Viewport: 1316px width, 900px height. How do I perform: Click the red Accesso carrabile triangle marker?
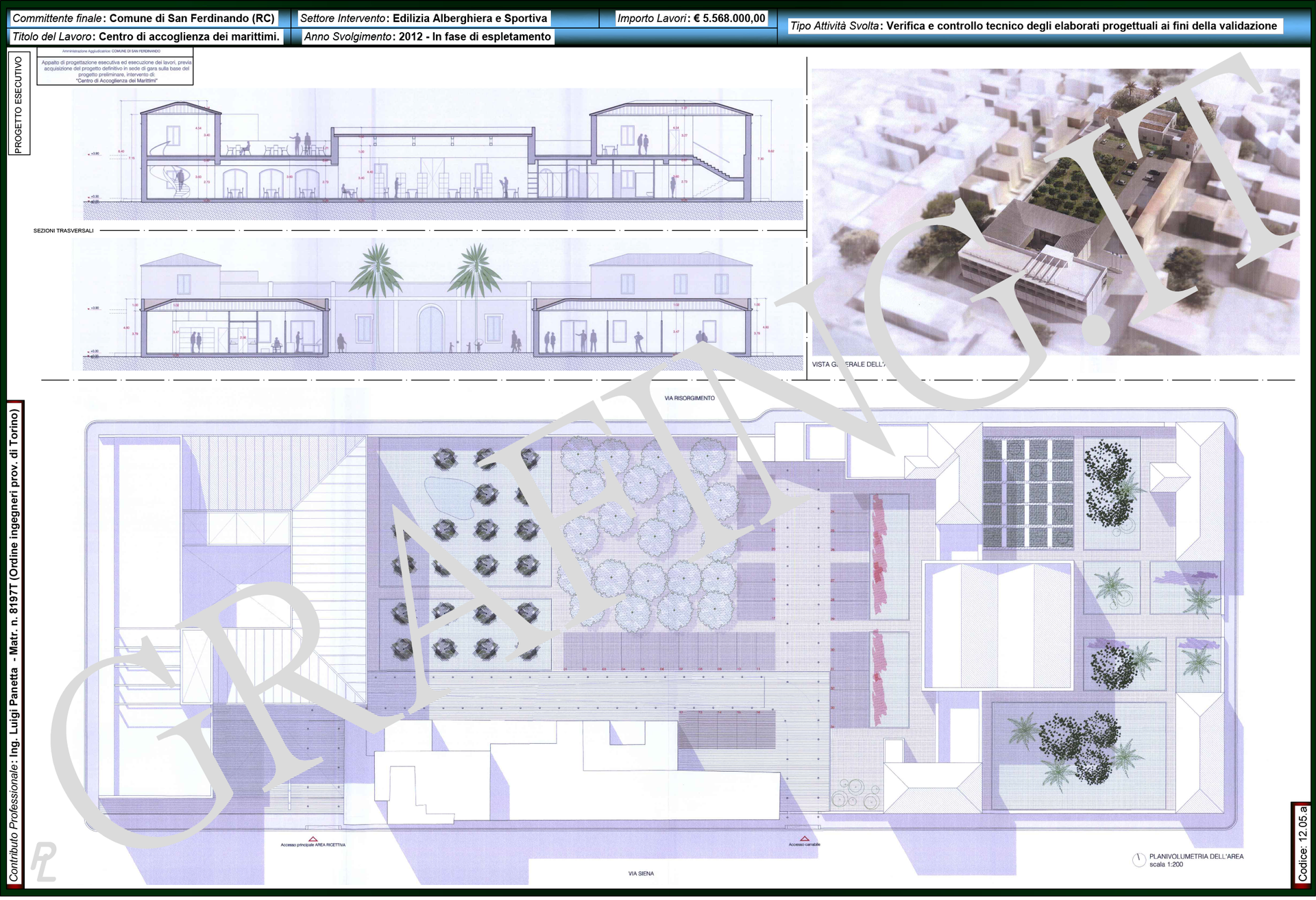pyautogui.click(x=805, y=838)
